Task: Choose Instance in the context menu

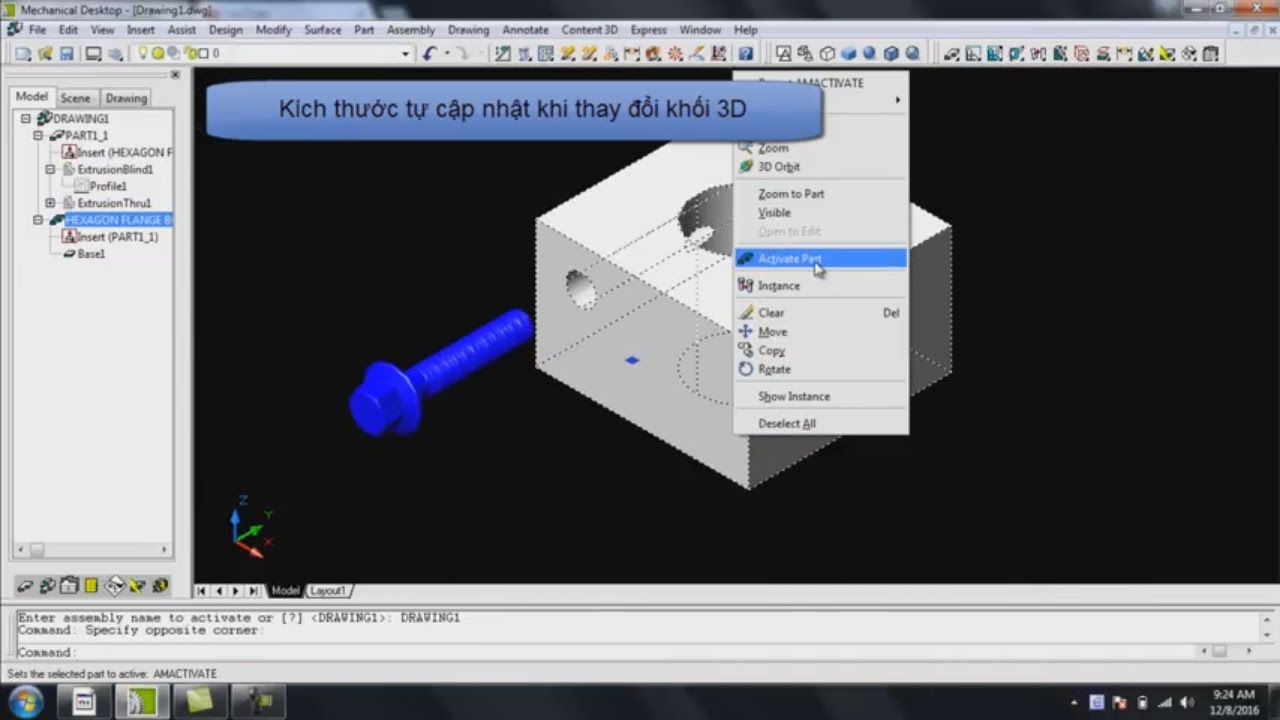Action: [x=779, y=286]
